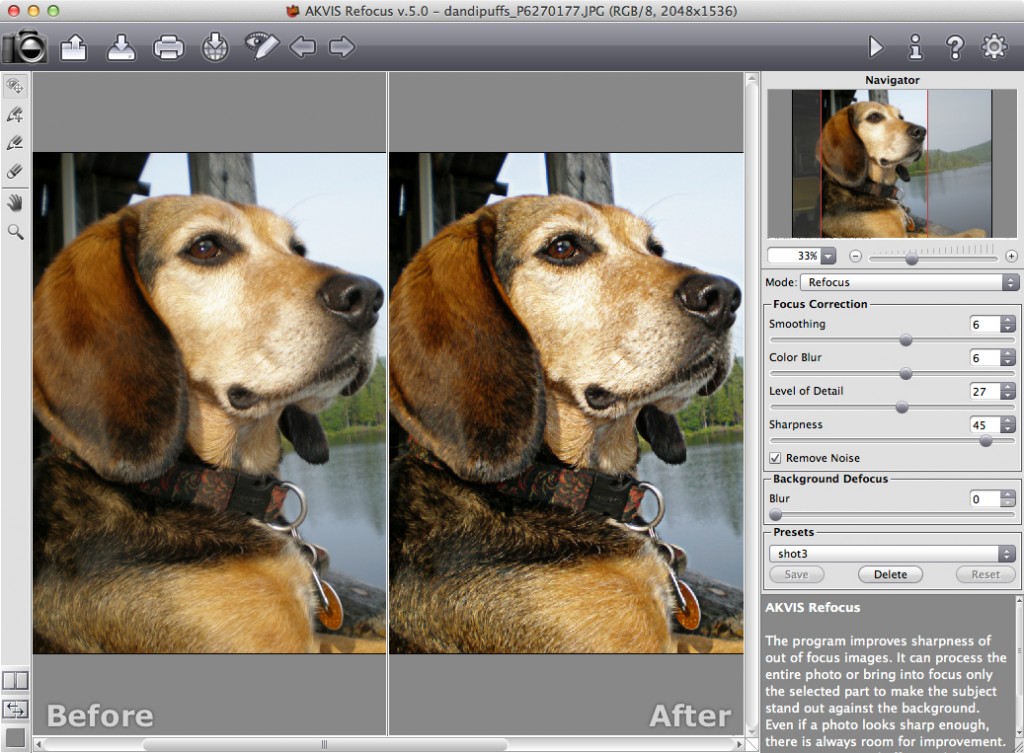This screenshot has width=1024, height=753.
Task: Select the Zoom magnifier tool
Action: [x=15, y=232]
